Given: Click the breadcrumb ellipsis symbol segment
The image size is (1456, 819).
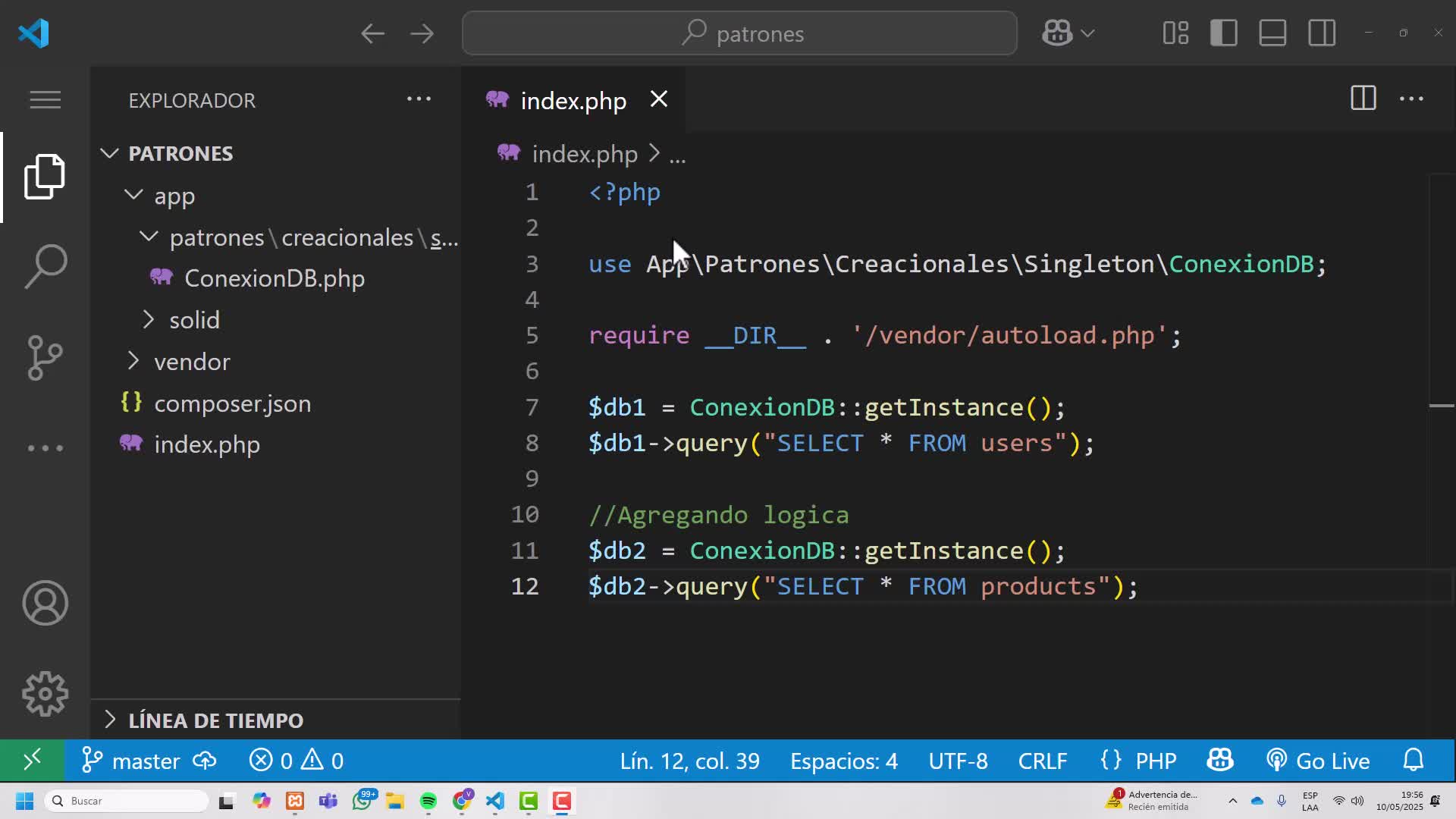Looking at the screenshot, I should pos(677,155).
